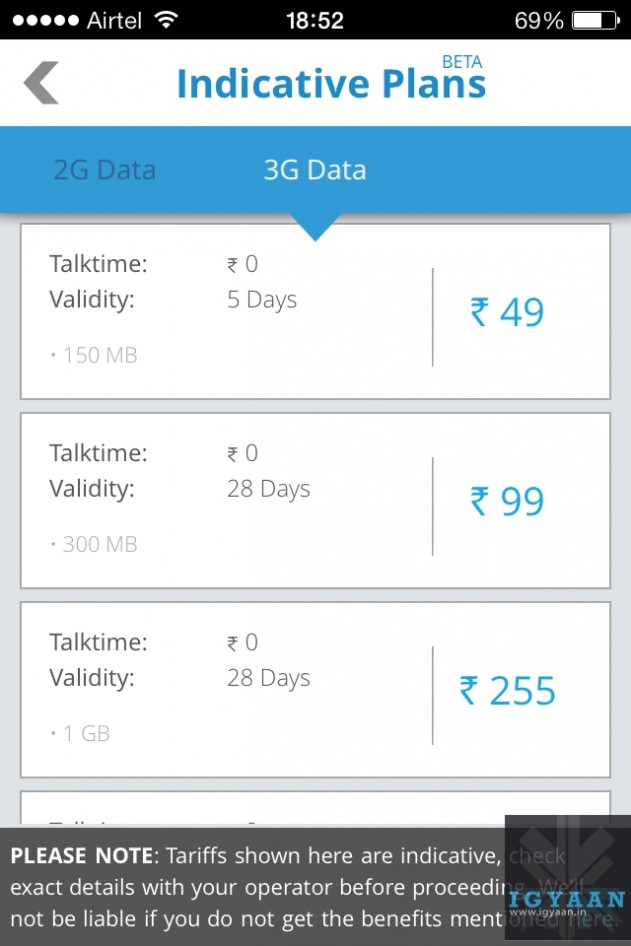
Task: Tap the Wi-Fi icon in status bar
Action: [x=166, y=20]
